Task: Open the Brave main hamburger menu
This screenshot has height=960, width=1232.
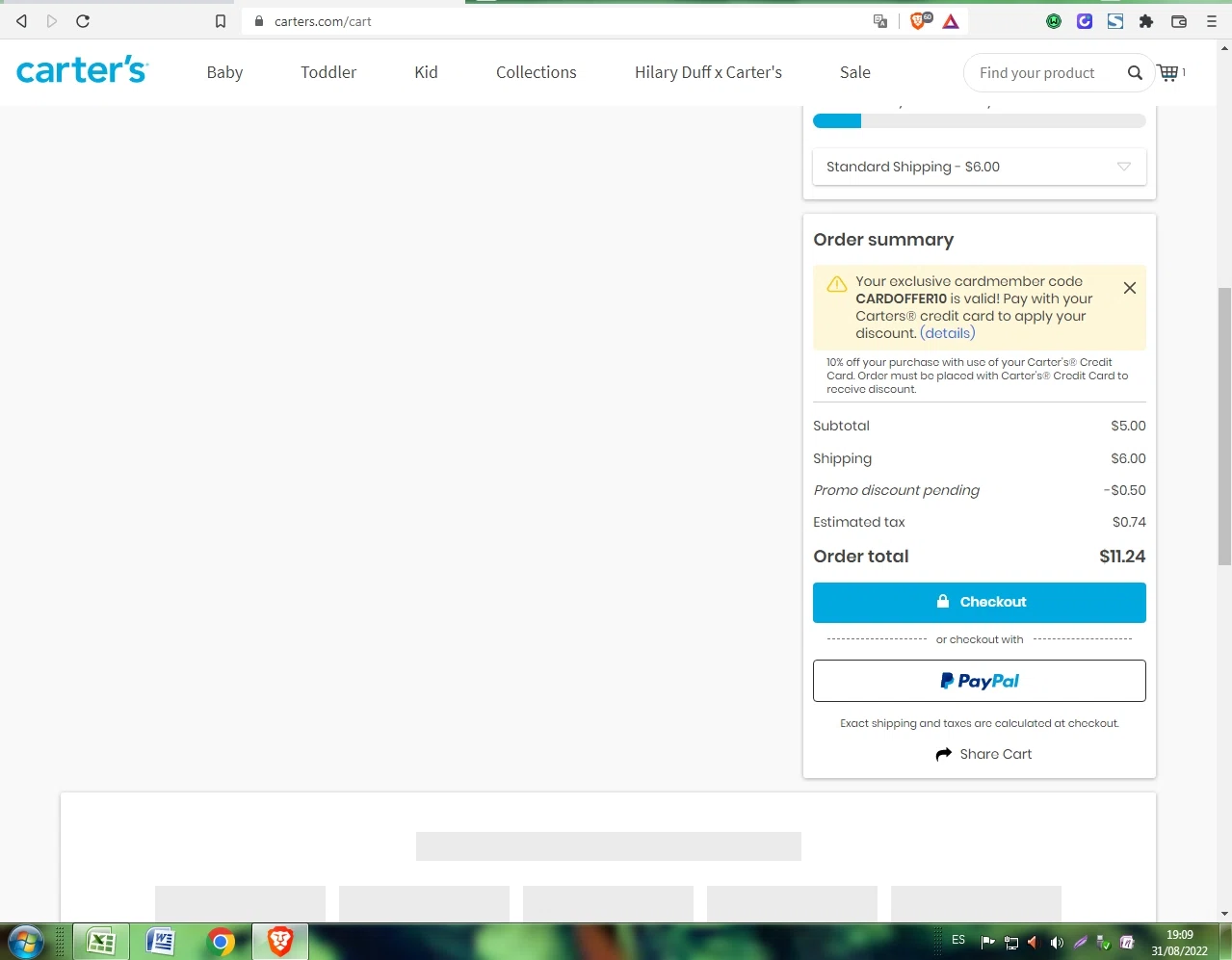Action: coord(1212,21)
